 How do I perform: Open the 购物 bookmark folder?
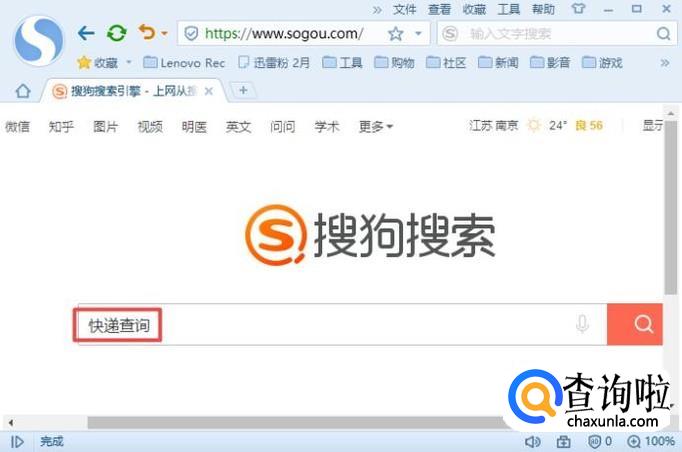(394, 63)
